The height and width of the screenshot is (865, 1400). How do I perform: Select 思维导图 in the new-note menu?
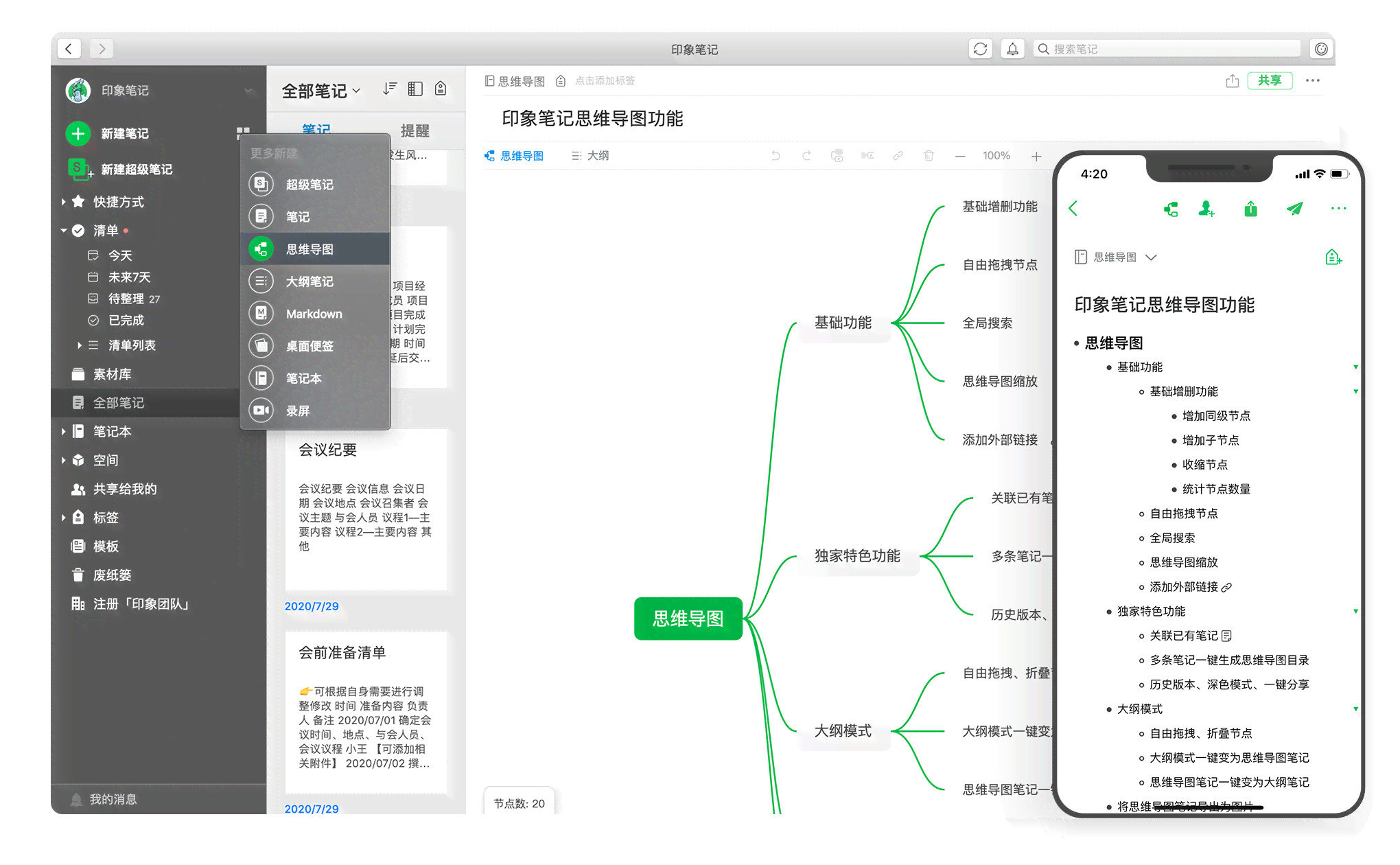315,249
